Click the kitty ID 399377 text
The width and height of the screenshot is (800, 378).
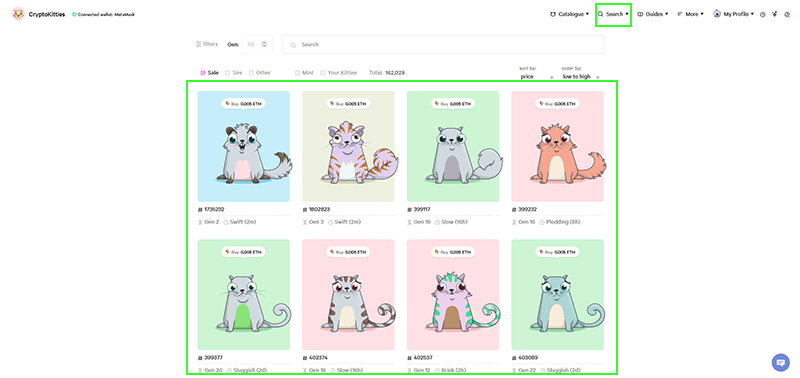click(213, 358)
